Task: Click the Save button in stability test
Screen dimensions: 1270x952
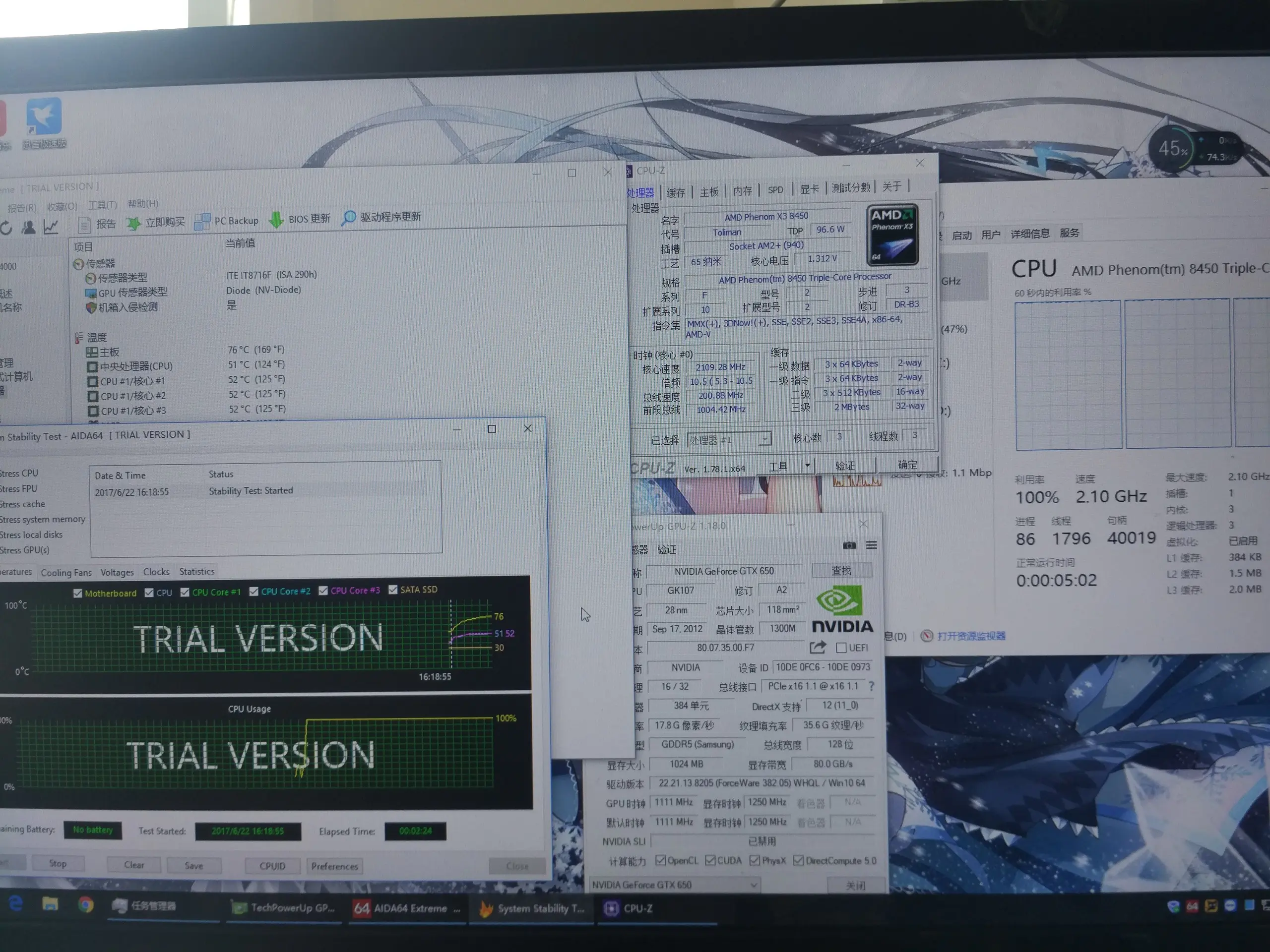Action: (x=193, y=865)
